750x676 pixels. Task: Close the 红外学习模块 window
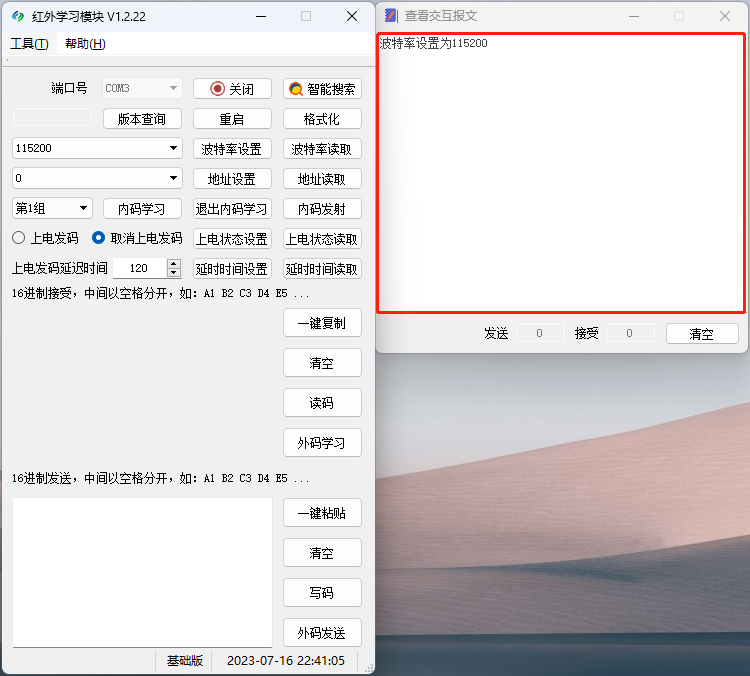352,16
